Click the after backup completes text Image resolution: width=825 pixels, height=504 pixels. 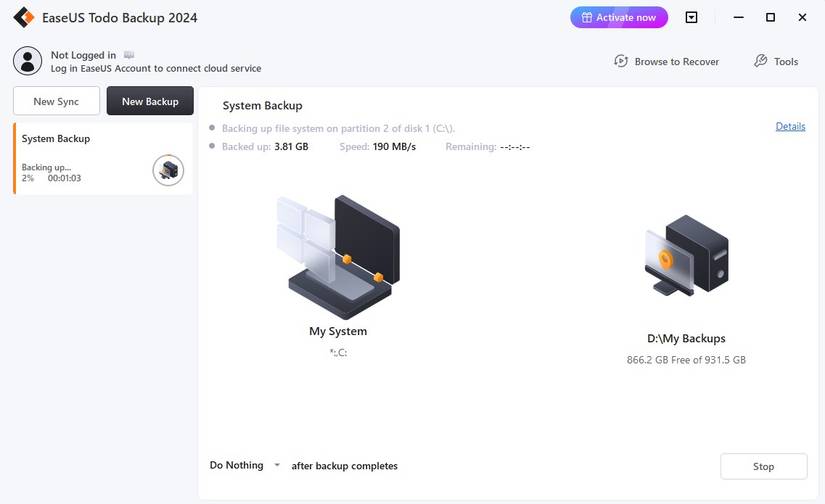pos(345,466)
